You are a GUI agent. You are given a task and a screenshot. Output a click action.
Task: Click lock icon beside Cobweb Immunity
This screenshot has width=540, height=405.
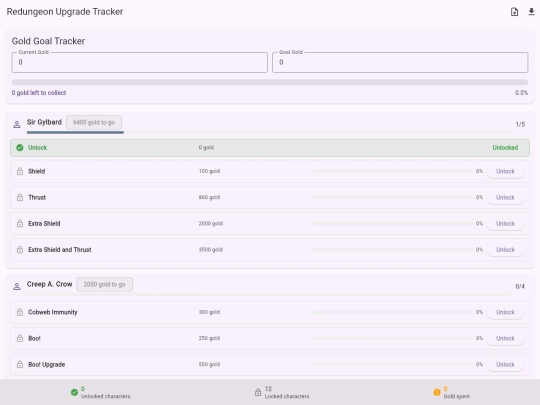coord(20,312)
